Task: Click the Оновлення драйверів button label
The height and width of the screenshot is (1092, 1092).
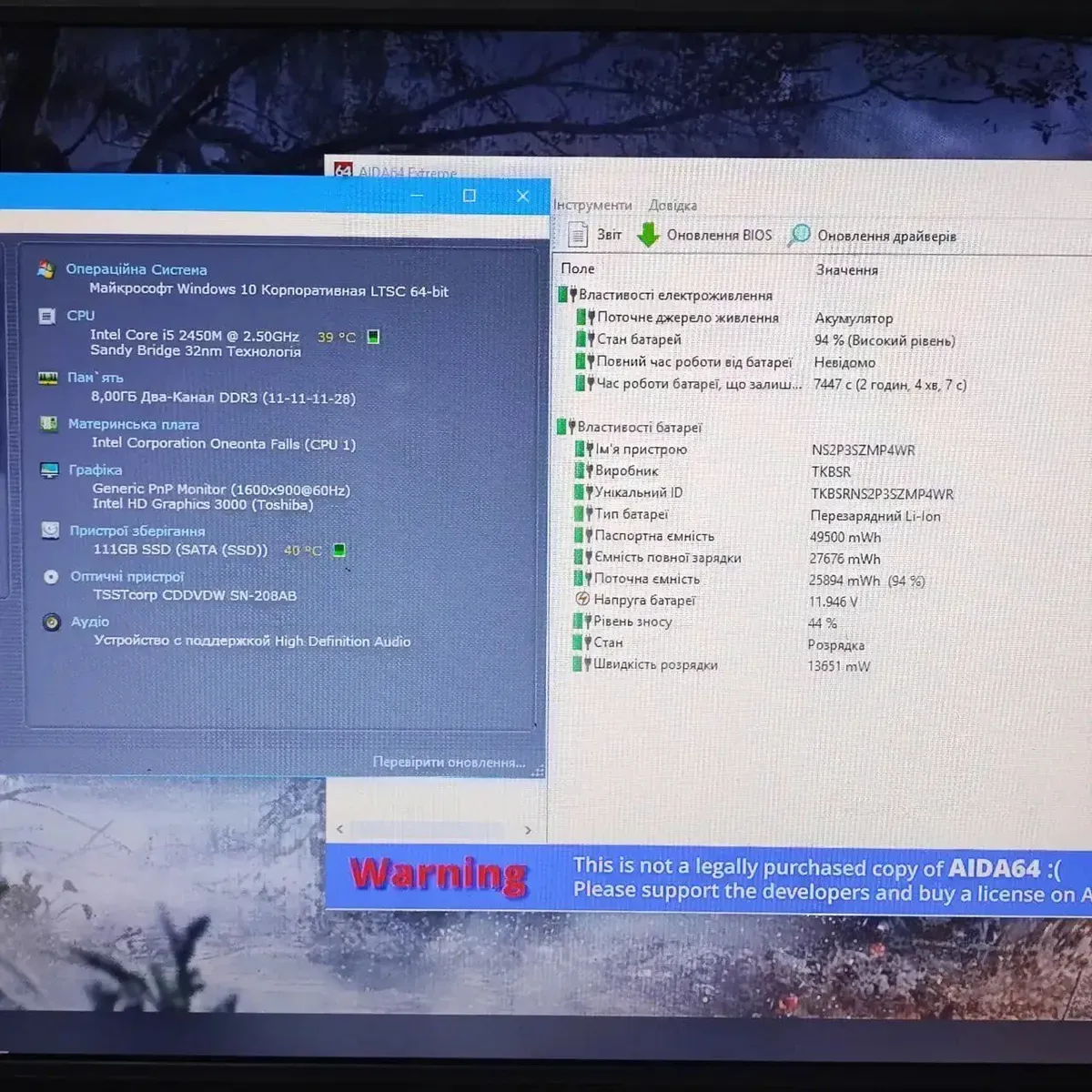Action: click(x=886, y=237)
